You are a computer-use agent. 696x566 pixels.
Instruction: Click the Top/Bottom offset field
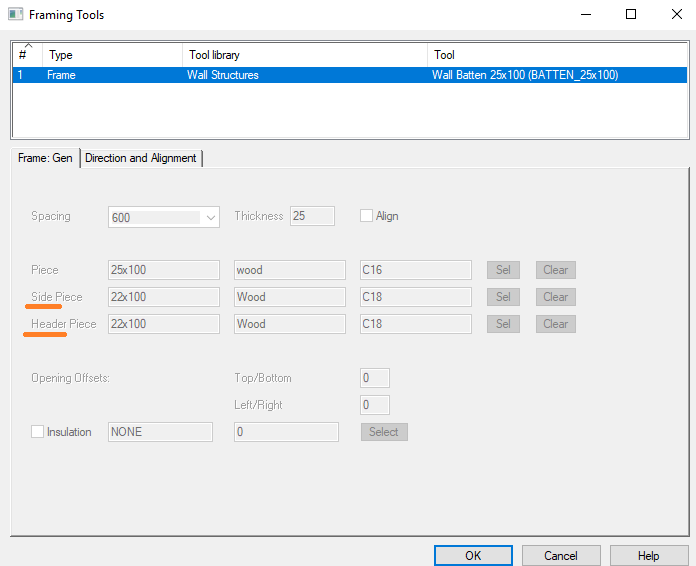click(374, 378)
